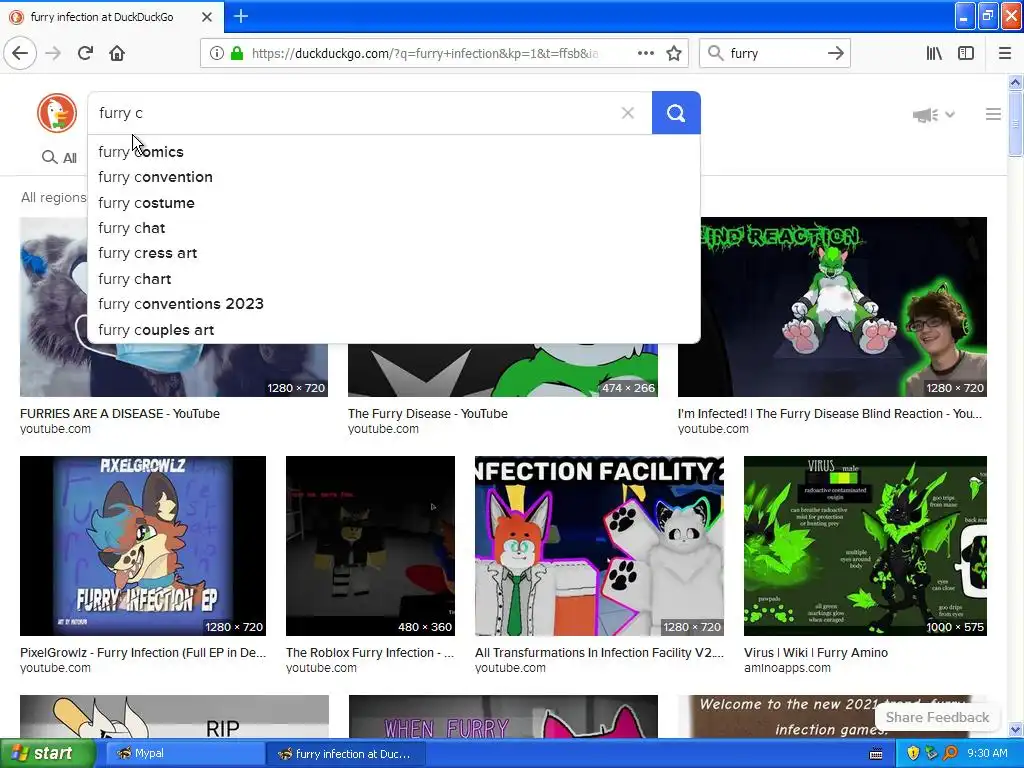Click the keyboard tray icon
Image resolution: width=1024 pixels, height=768 pixels.
(x=876, y=754)
